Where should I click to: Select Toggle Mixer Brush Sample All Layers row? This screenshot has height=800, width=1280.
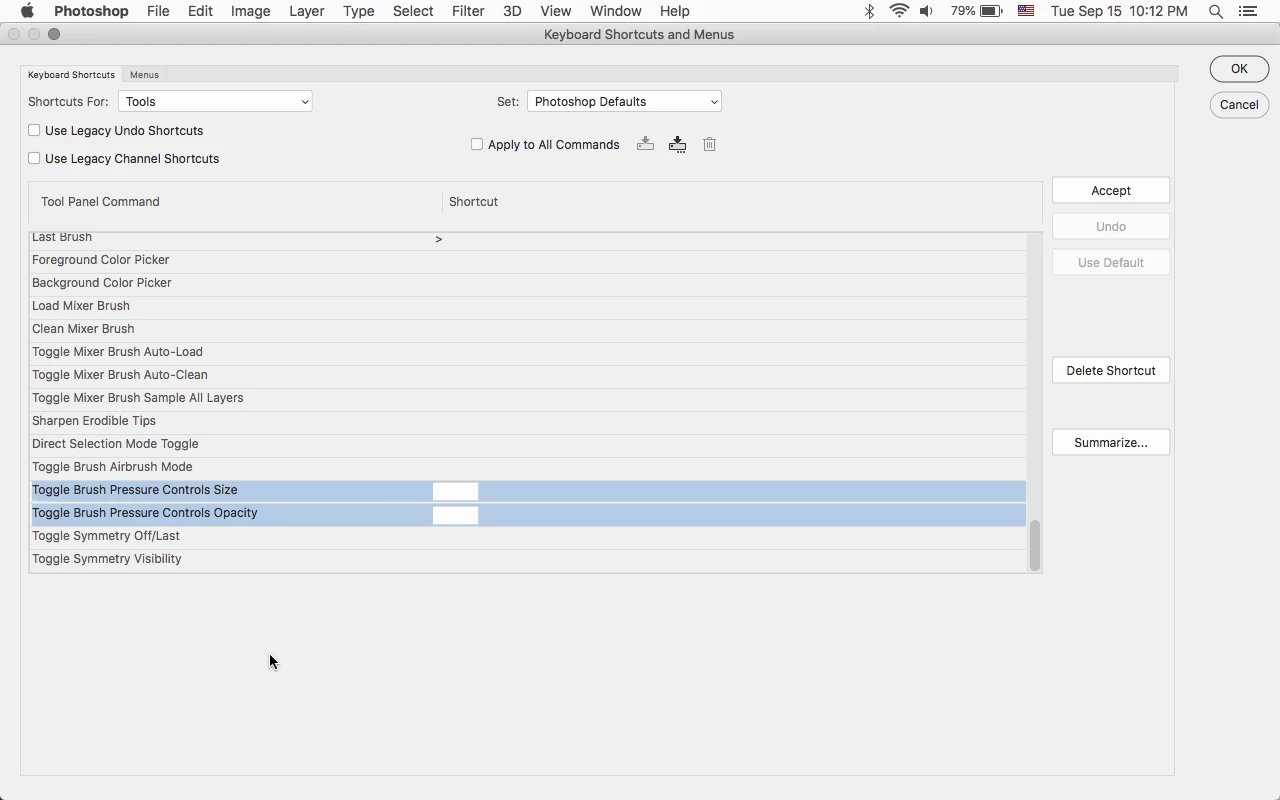(x=529, y=398)
